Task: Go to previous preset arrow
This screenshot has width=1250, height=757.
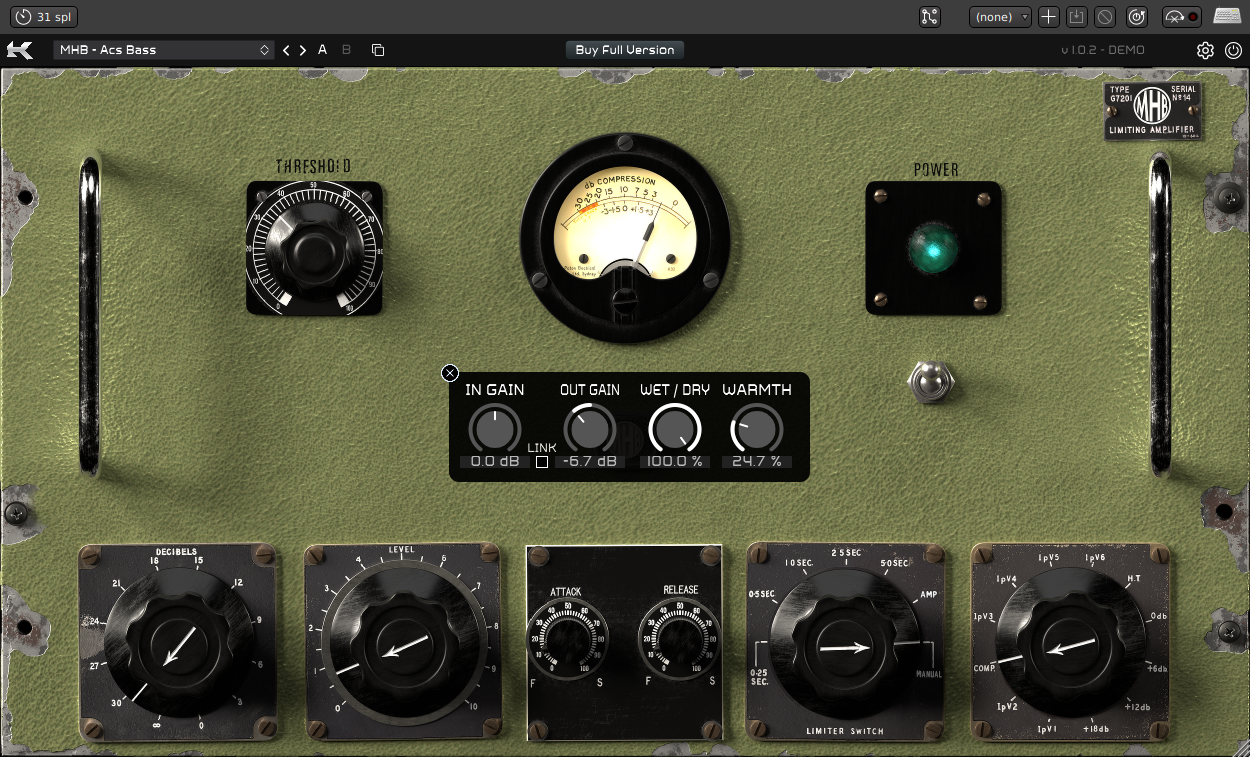Action: click(x=286, y=50)
